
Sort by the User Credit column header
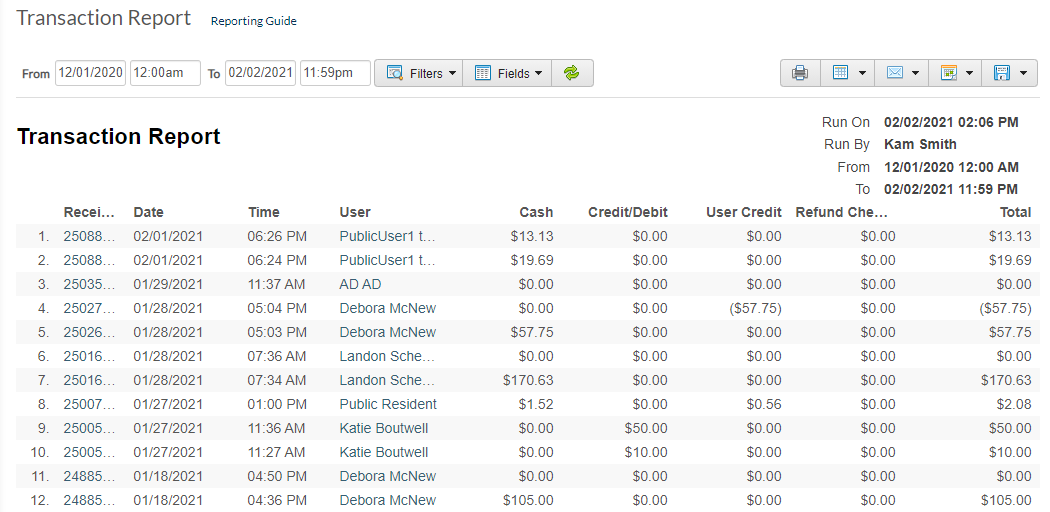point(744,212)
